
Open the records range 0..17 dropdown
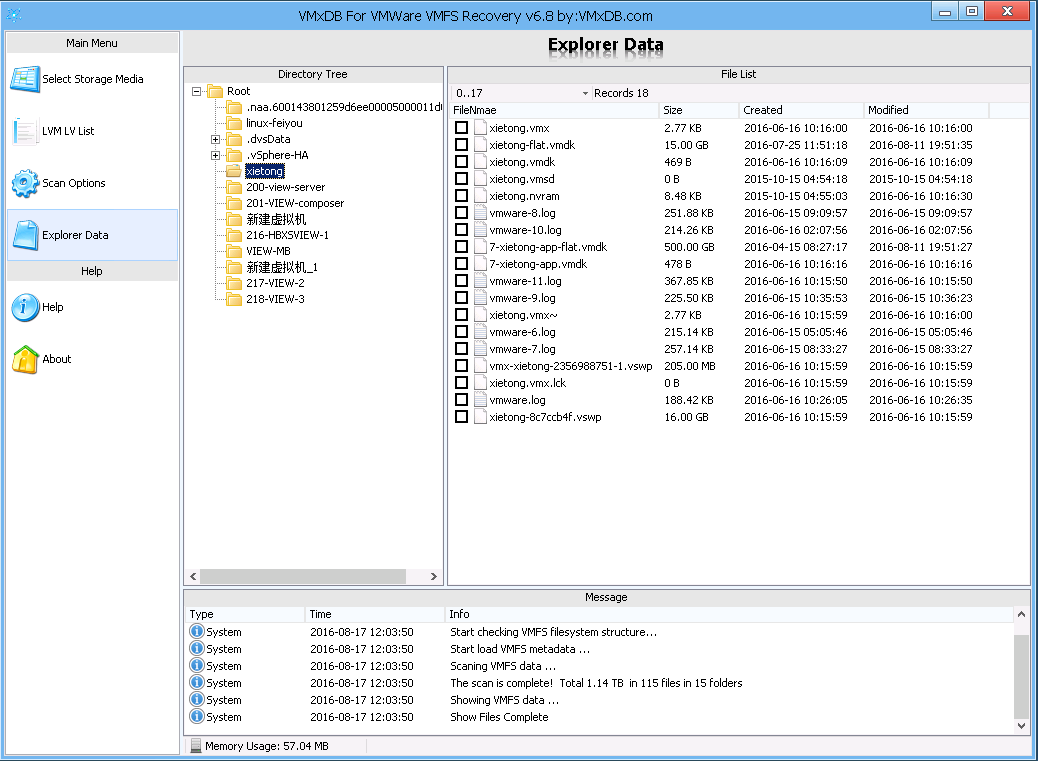coord(585,93)
